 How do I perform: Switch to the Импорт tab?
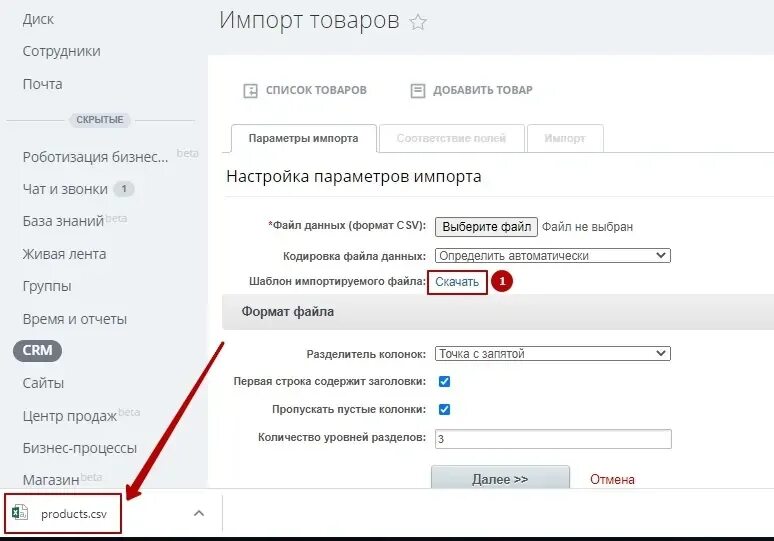click(565, 138)
